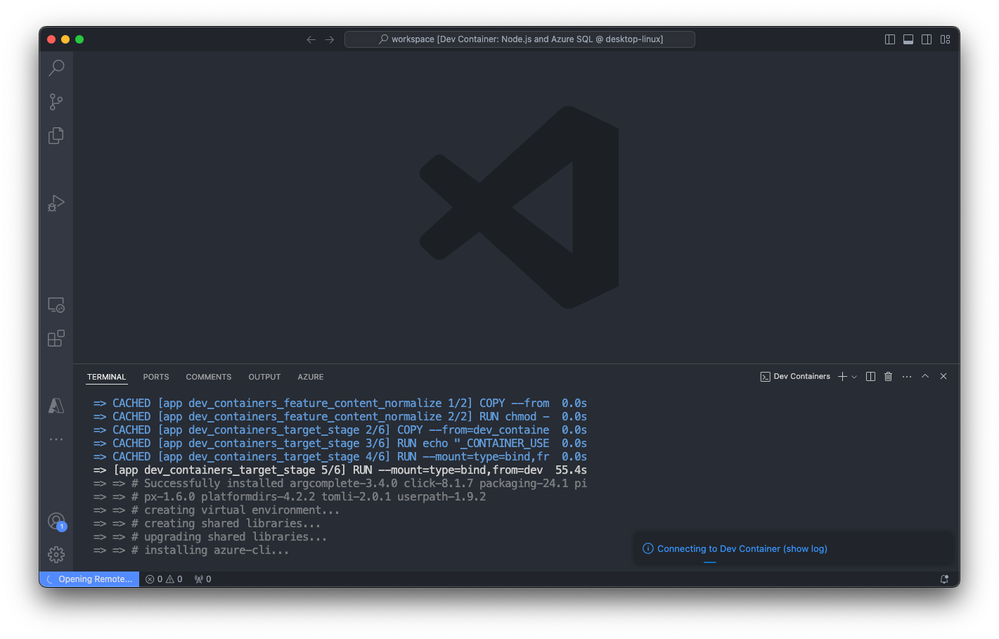The height and width of the screenshot is (639, 999).
Task: Maximize the panel size chevron
Action: click(x=925, y=377)
